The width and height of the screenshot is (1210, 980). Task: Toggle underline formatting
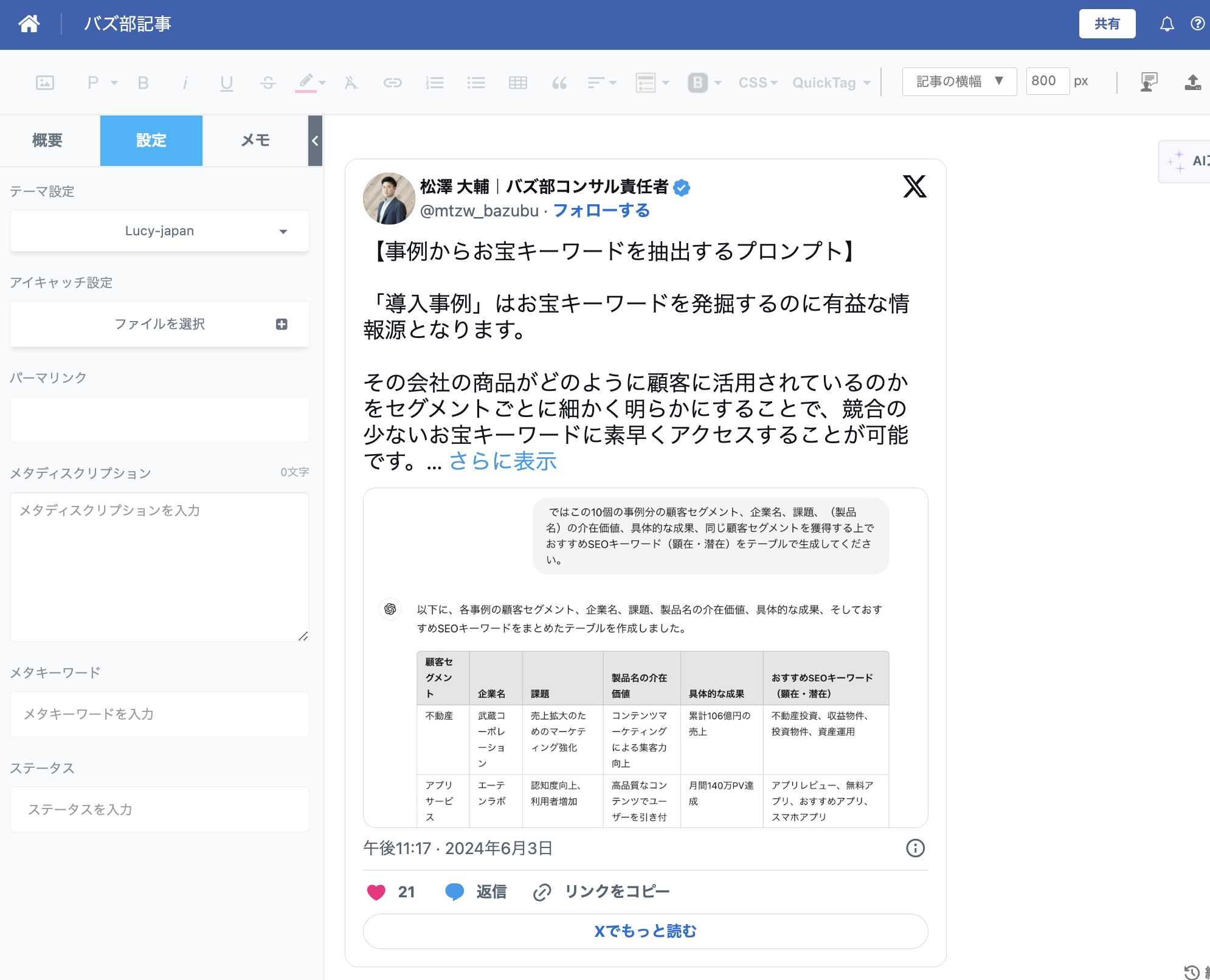226,83
